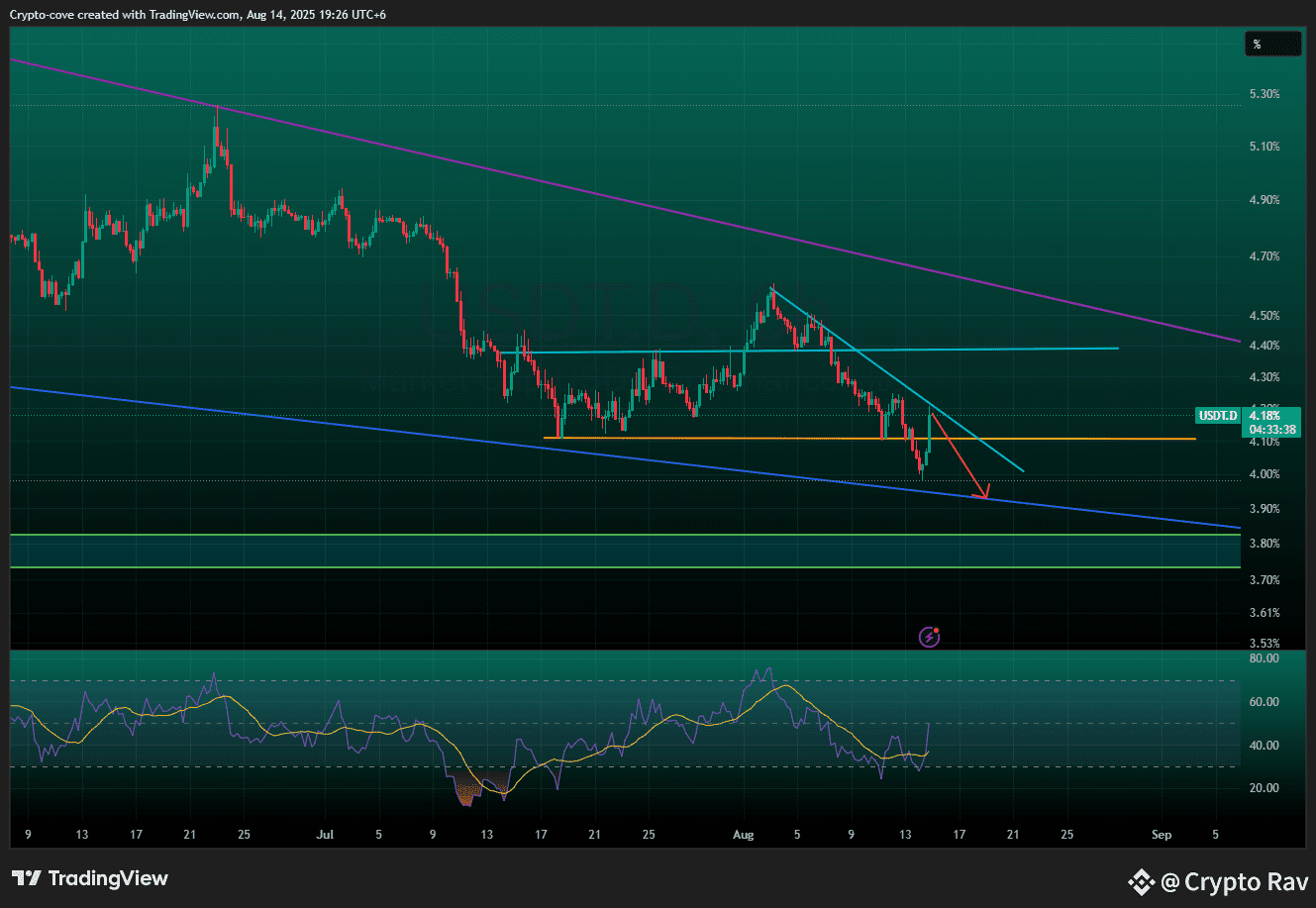Click the 20.00 RSI scale label

point(1265,788)
